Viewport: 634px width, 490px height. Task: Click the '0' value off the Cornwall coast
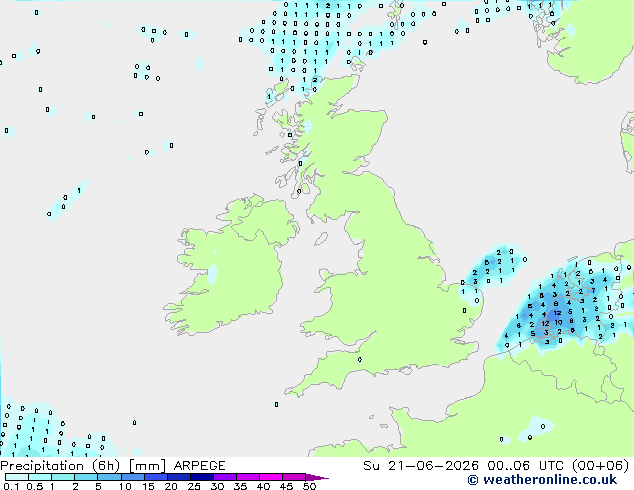[x=276, y=404]
